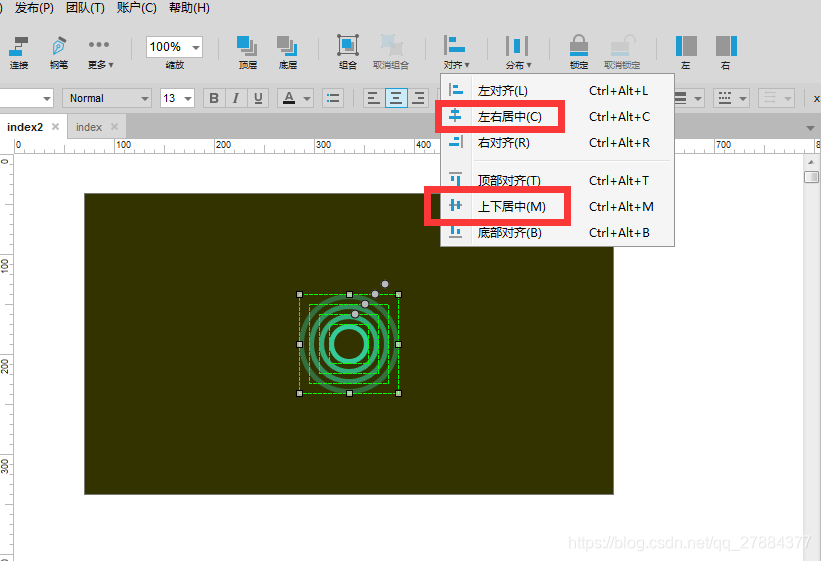Toggle the bulleted list button
The image size is (821, 561).
click(333, 98)
